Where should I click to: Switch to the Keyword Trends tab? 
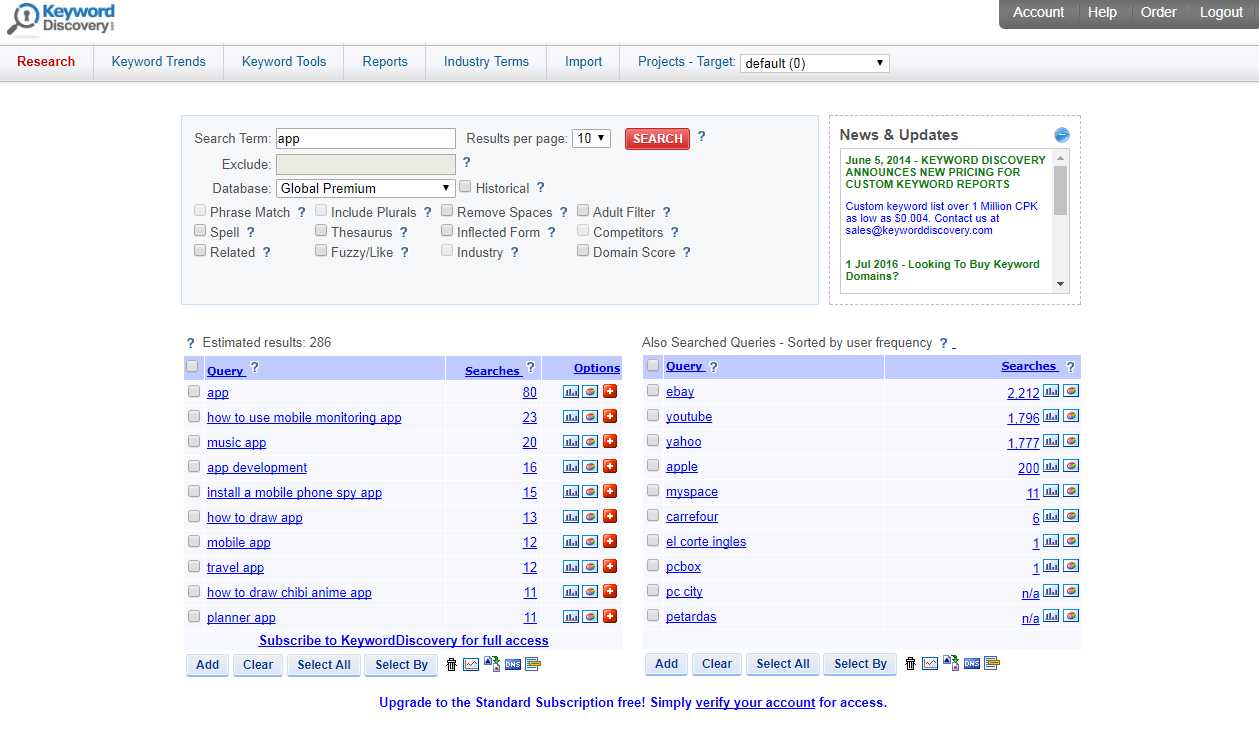[158, 61]
